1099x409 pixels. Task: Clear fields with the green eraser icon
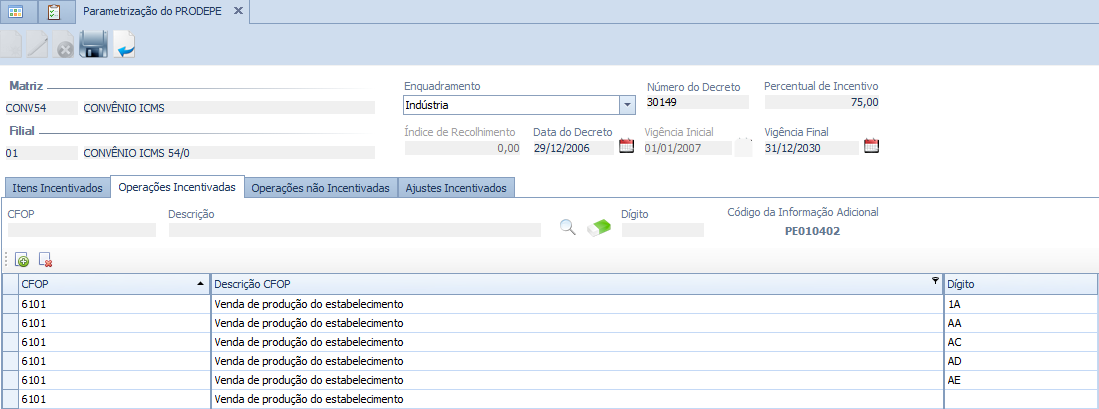(x=598, y=228)
